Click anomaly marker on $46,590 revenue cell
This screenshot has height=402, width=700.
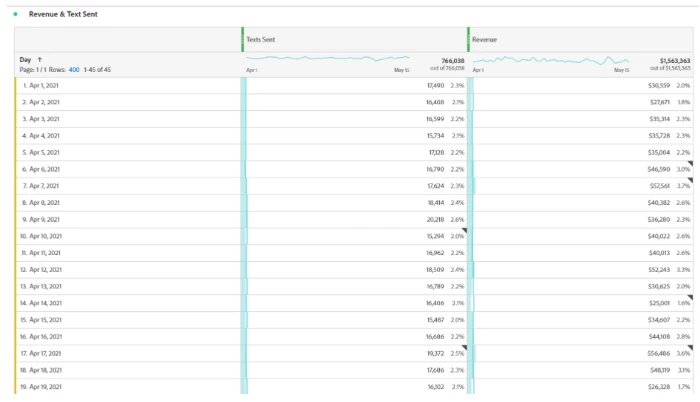click(691, 163)
